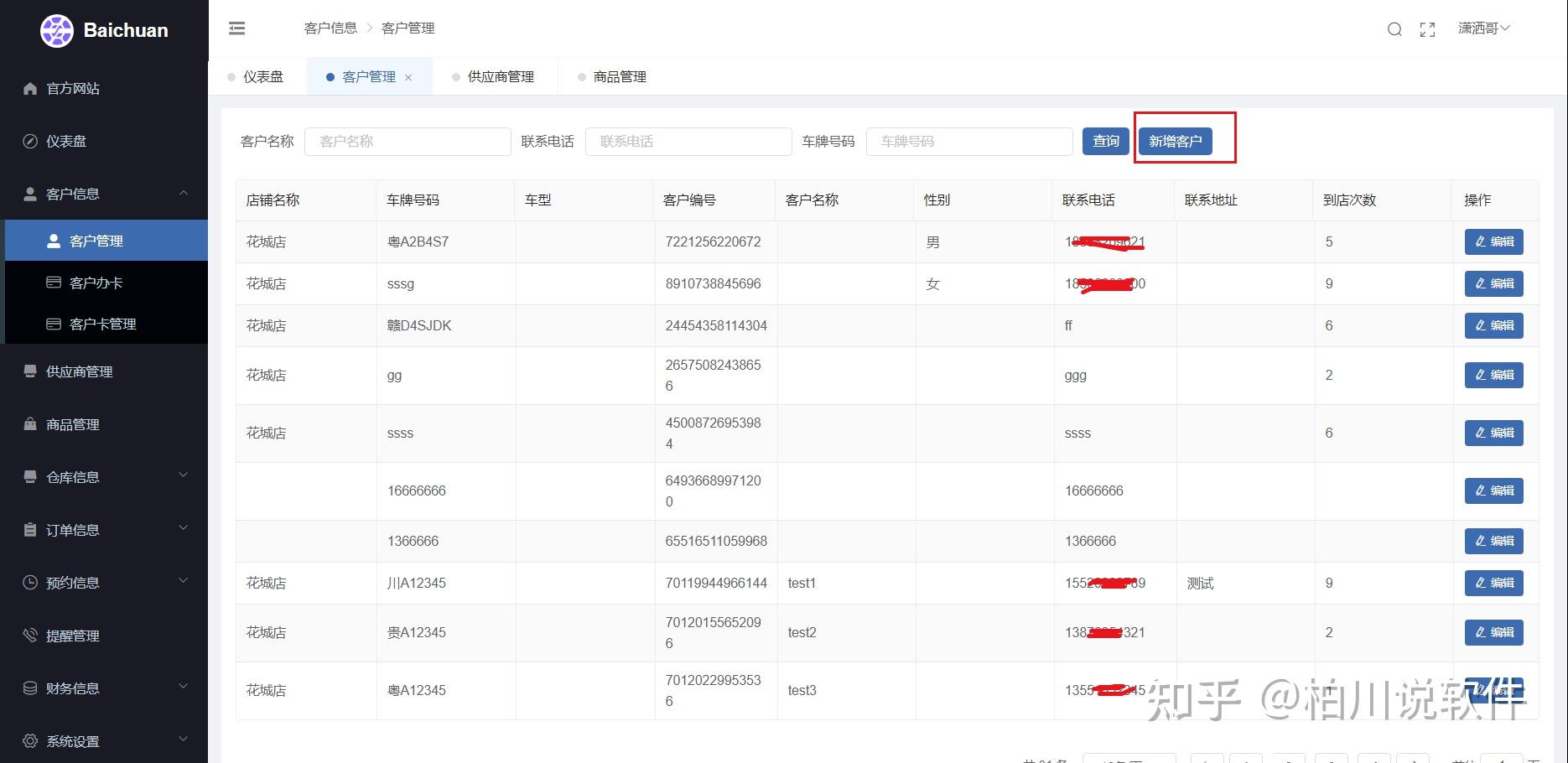This screenshot has width=1568, height=763.
Task: Click the 查询 button
Action: 1105,141
